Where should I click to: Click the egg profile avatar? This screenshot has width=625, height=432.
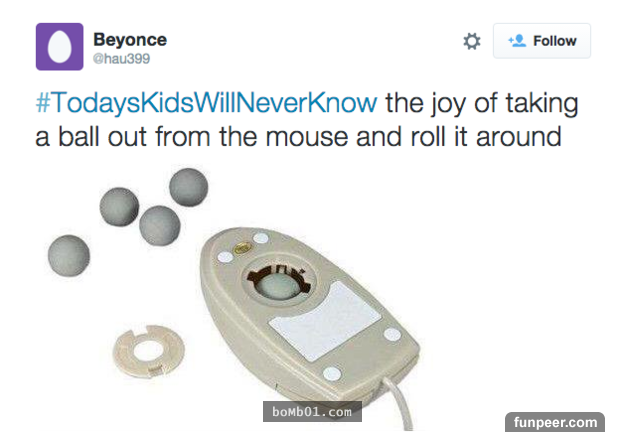pyautogui.click(x=59, y=46)
